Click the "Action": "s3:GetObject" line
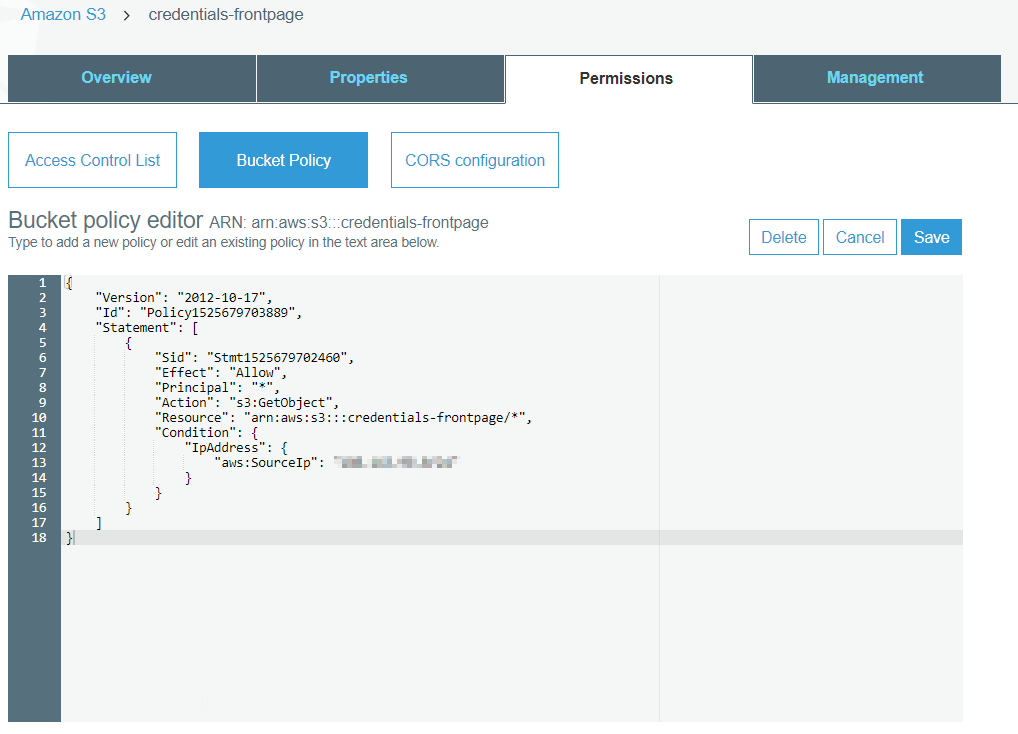Viewport: 1018px width, 734px height. [x=247, y=403]
